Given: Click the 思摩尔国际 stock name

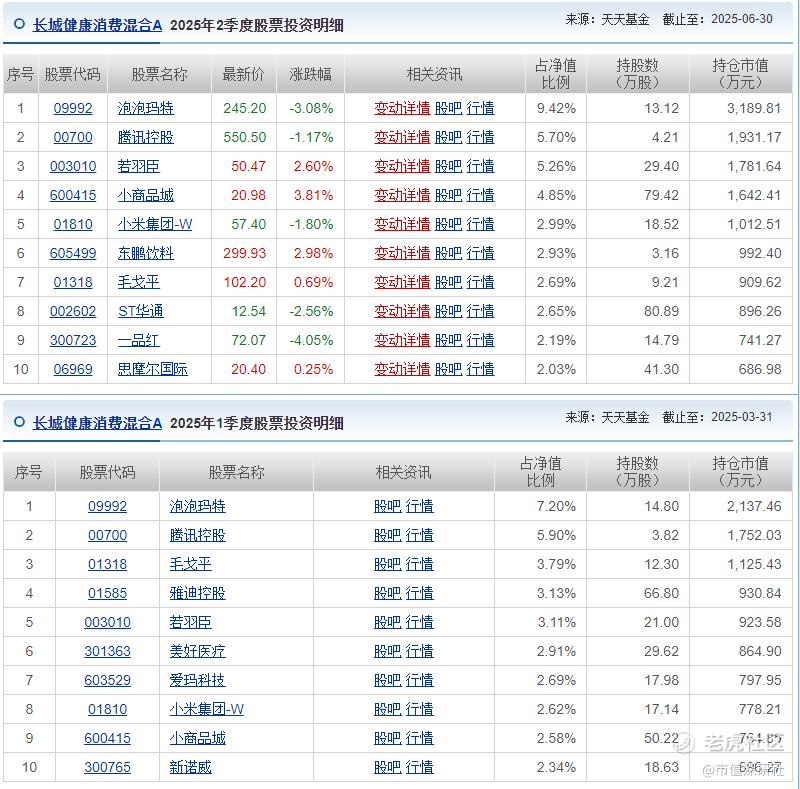Looking at the screenshot, I should pyautogui.click(x=153, y=369).
